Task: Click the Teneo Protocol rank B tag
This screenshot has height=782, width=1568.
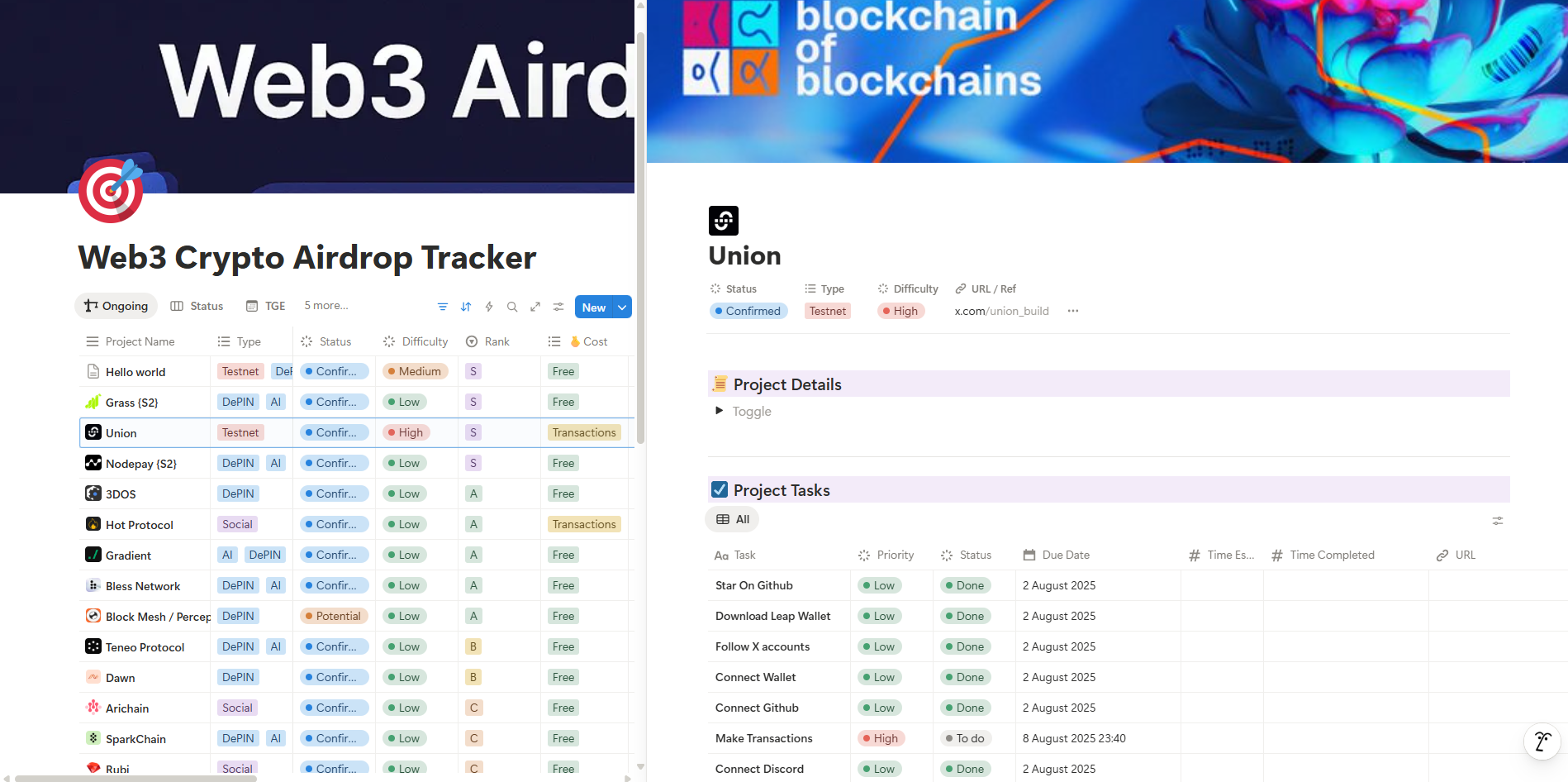Action: 473,646
